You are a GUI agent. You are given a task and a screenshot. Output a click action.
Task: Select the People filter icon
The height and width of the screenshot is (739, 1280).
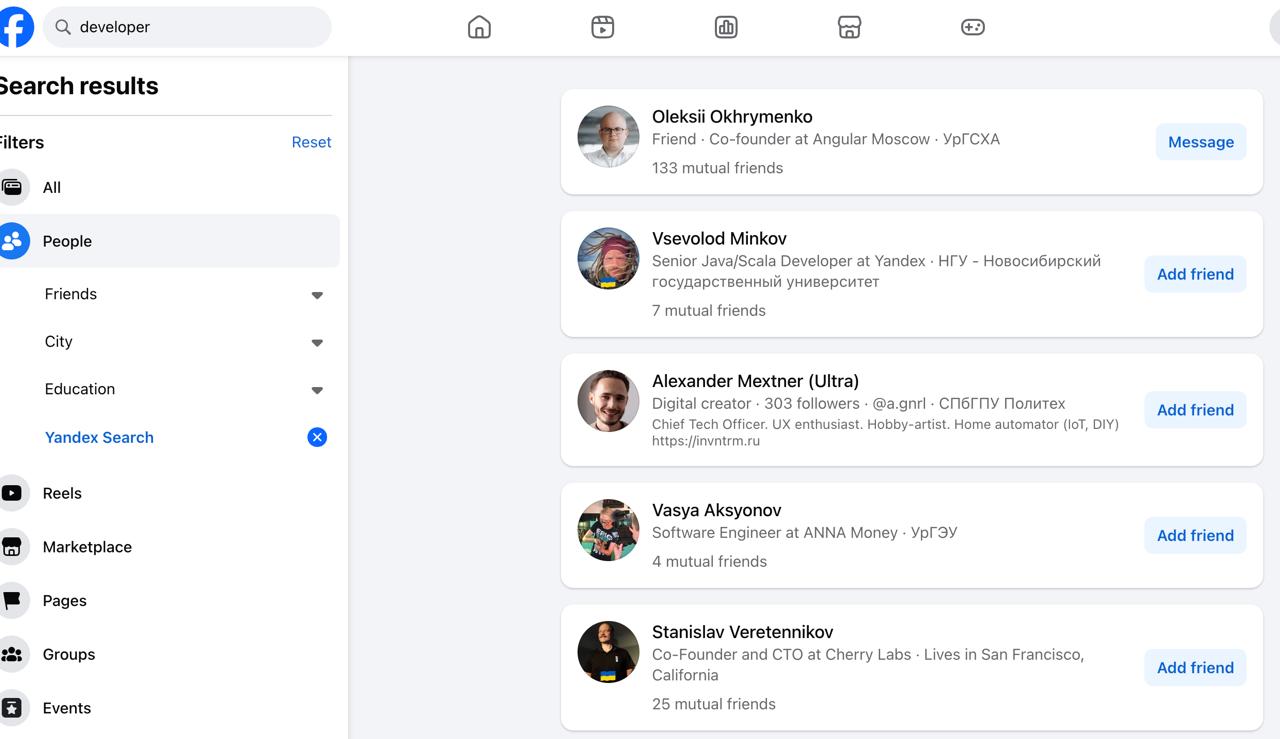pyautogui.click(x=12, y=241)
